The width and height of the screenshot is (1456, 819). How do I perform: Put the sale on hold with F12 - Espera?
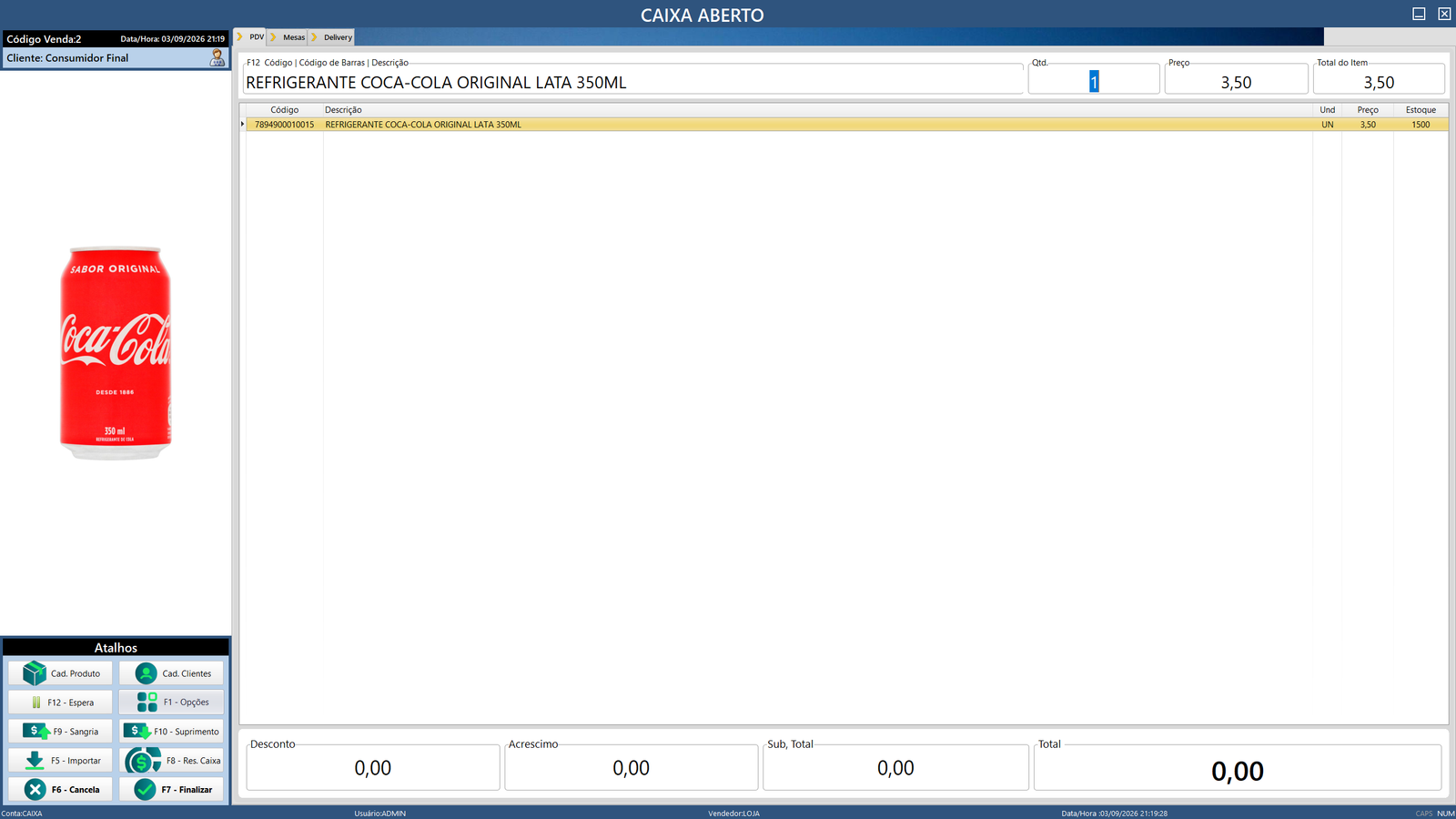coord(61,703)
